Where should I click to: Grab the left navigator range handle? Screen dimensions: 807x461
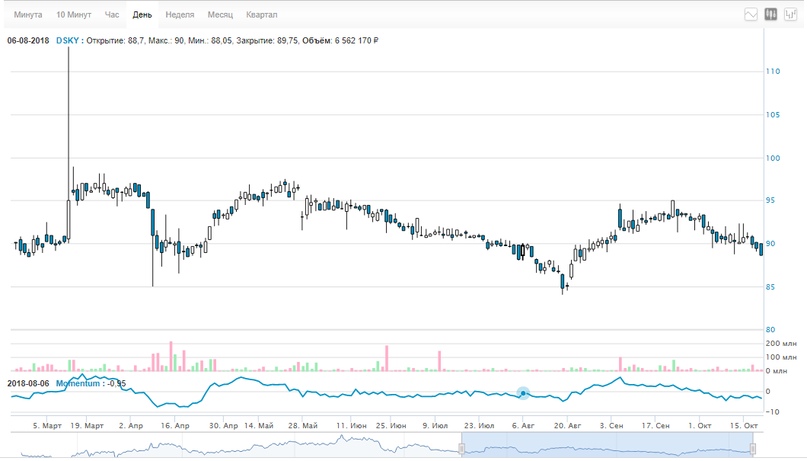[462, 449]
